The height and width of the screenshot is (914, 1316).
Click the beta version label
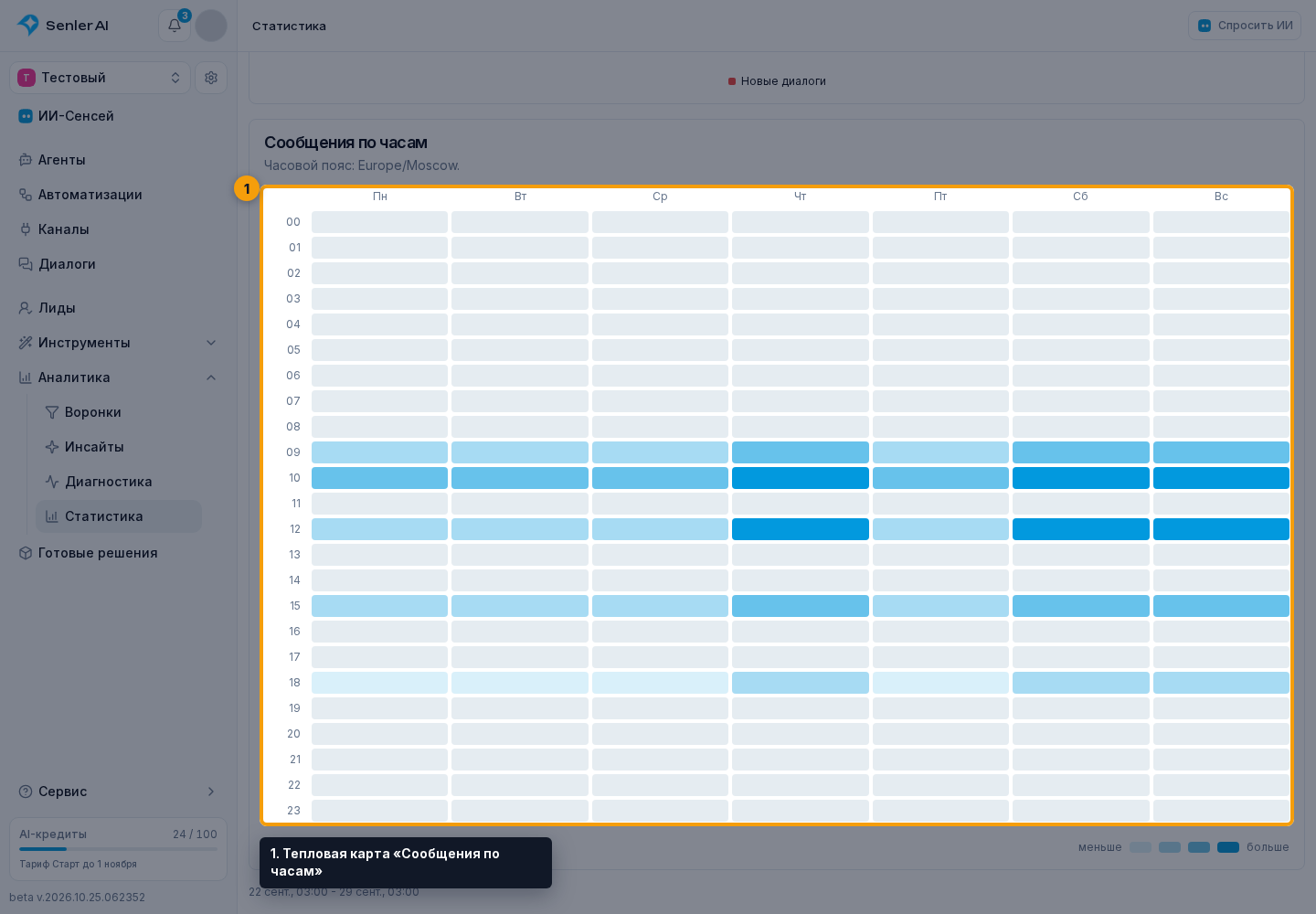coord(78,898)
